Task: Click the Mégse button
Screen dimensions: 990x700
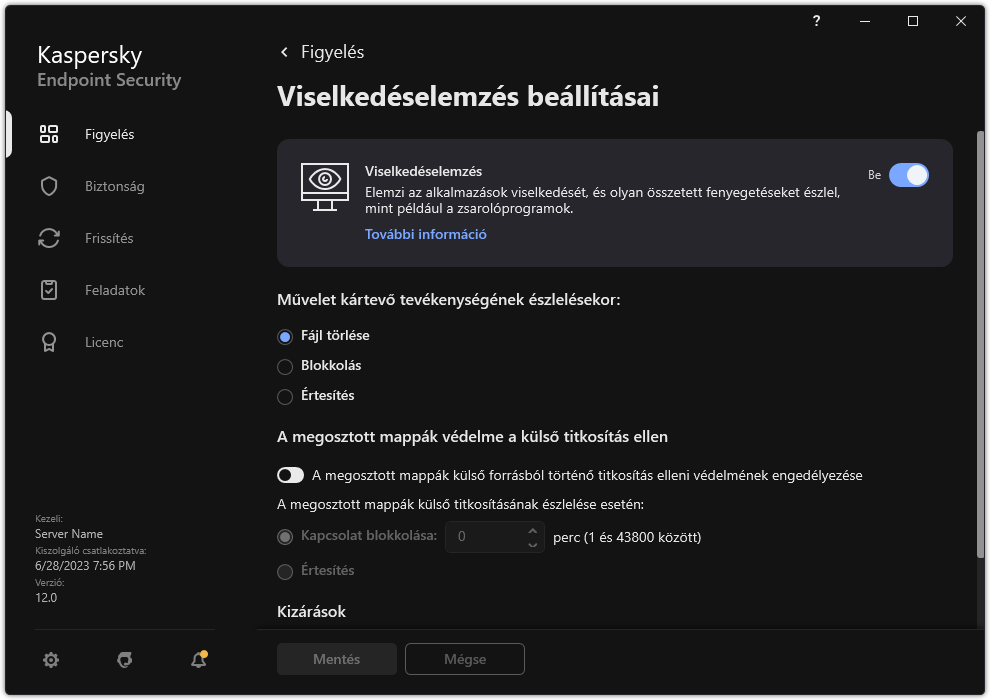Action: pos(464,659)
